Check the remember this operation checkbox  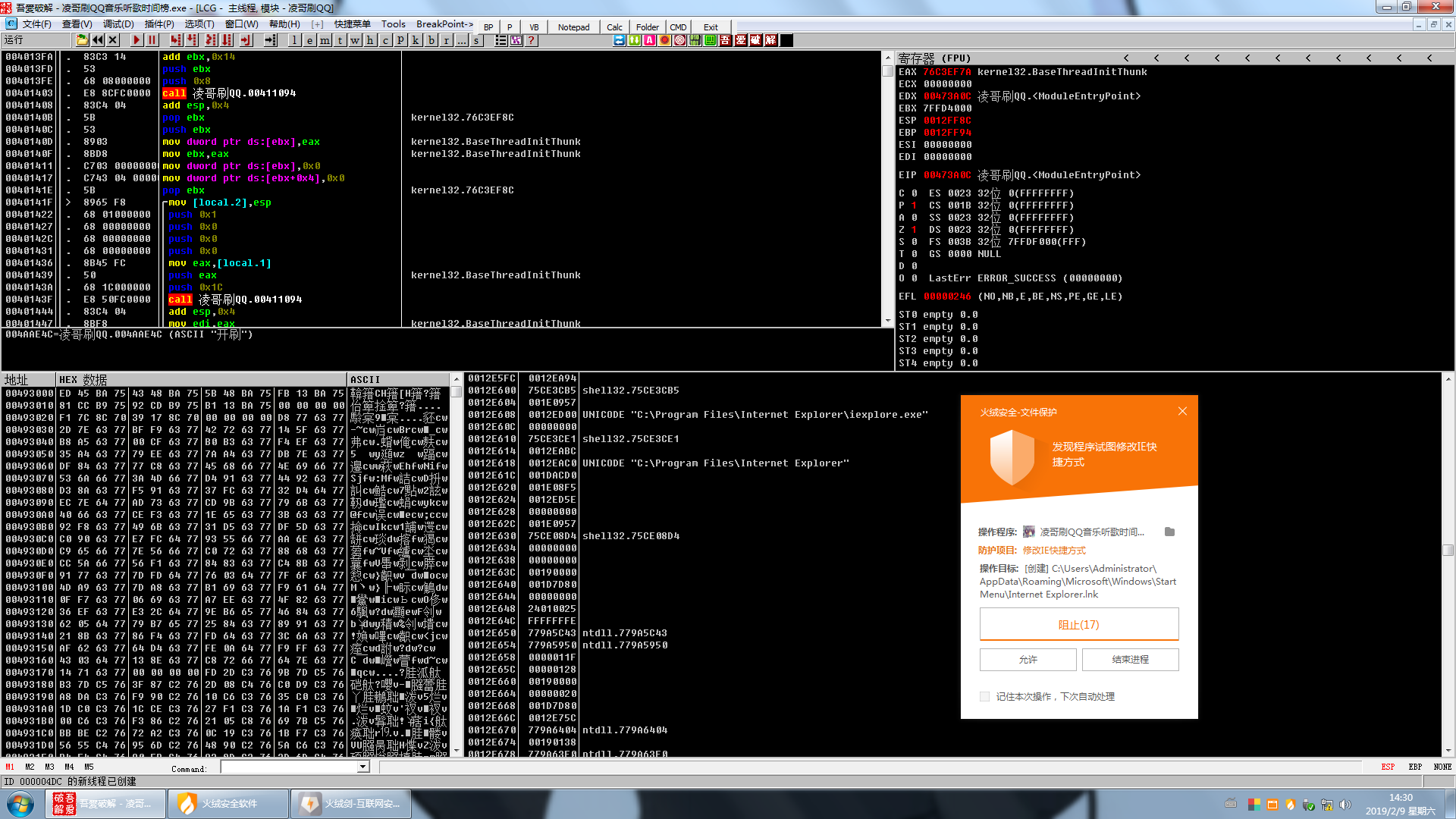click(984, 696)
